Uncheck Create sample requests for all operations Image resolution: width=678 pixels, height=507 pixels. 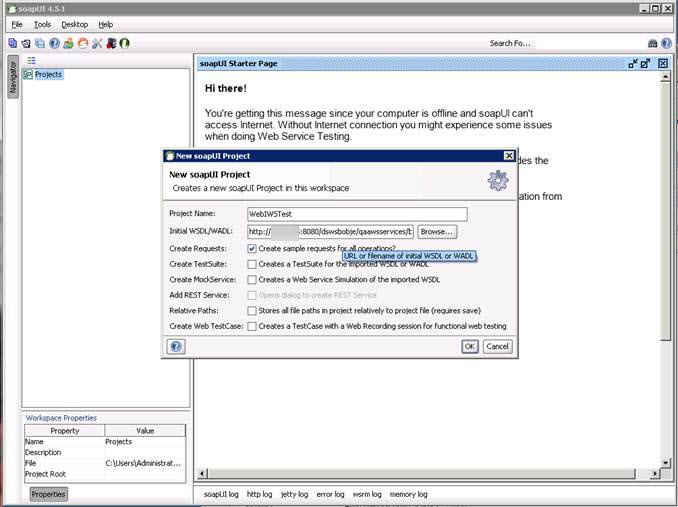(252, 249)
